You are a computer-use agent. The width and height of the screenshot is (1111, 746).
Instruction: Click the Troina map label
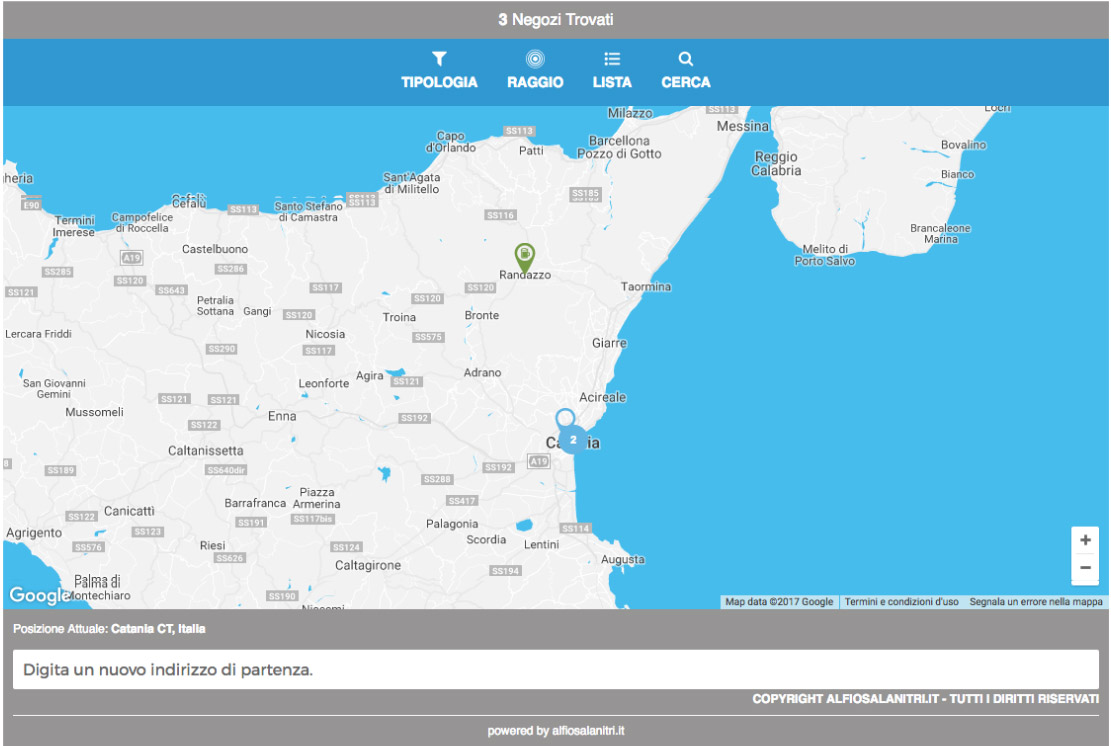pos(399,317)
